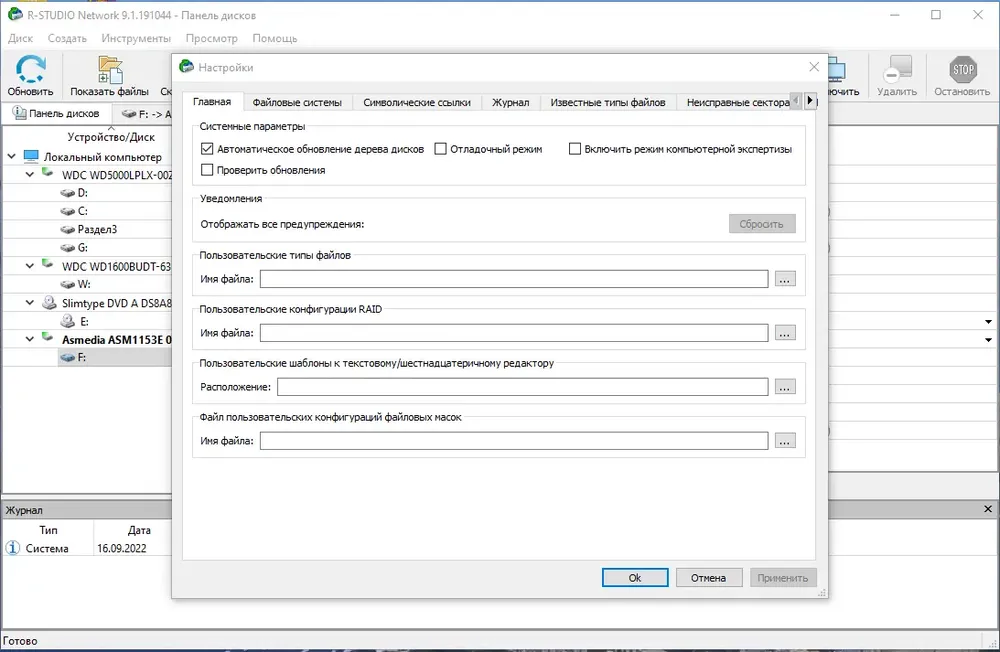The image size is (1000, 652).
Task: Close the Журнал panel with its X
Action: 988,509
